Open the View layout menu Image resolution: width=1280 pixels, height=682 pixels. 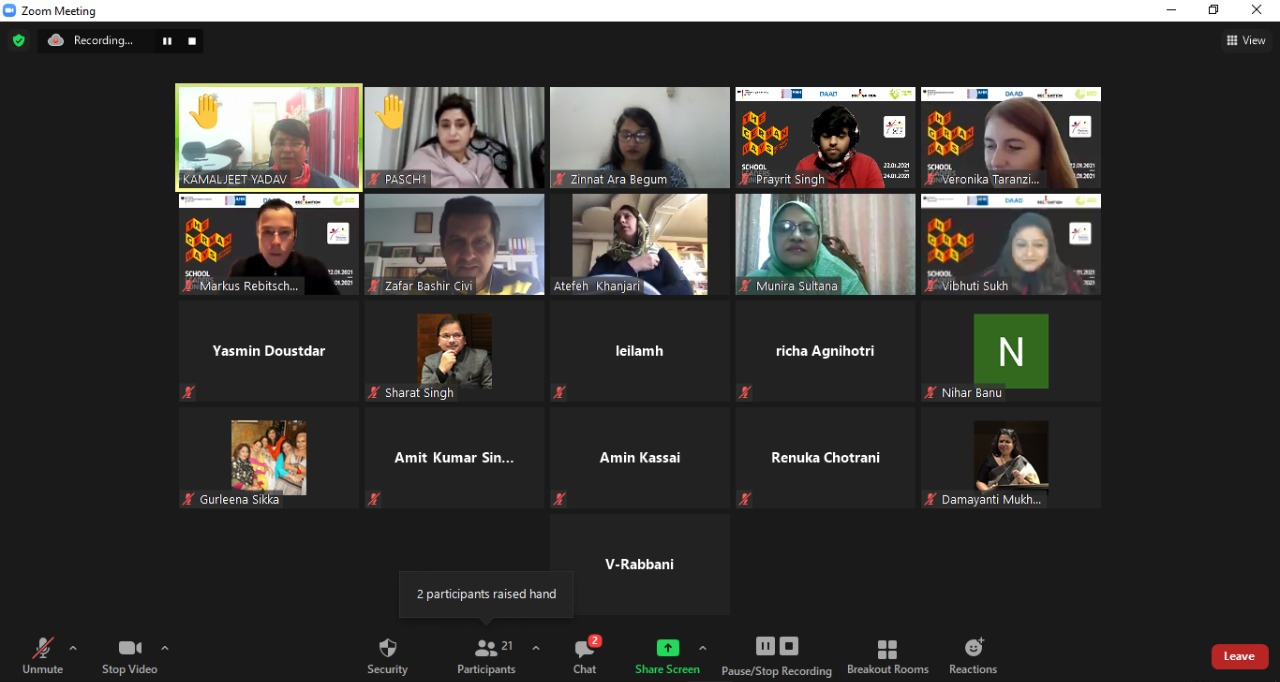click(x=1246, y=41)
